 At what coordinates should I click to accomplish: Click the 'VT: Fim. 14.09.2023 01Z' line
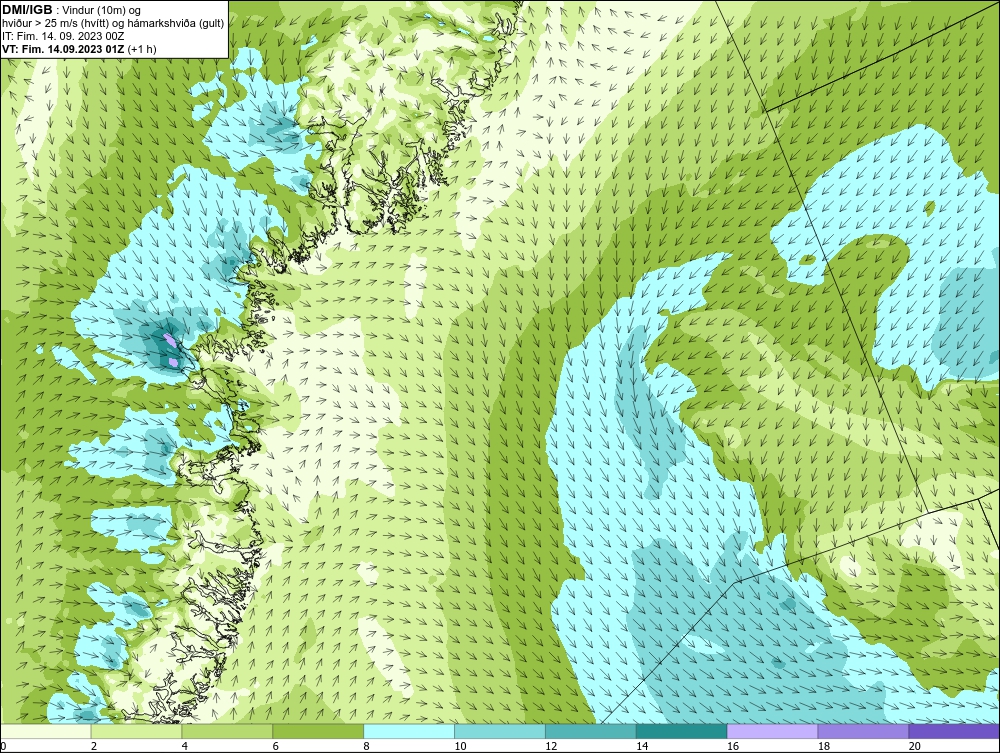(x=64, y=49)
